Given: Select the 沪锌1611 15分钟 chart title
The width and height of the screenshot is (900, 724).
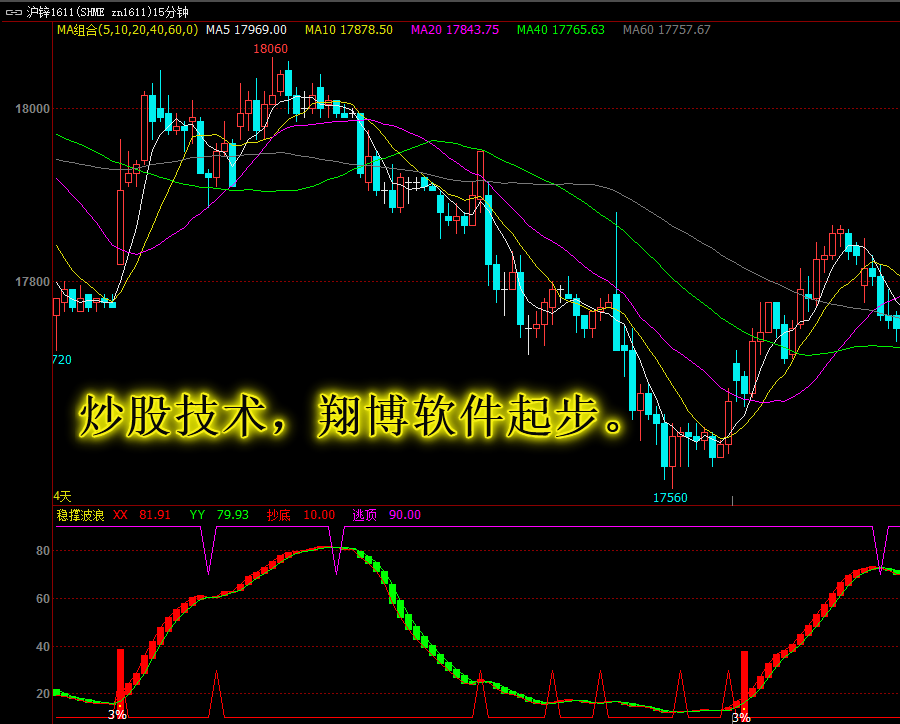Looking at the screenshot, I should (107, 12).
